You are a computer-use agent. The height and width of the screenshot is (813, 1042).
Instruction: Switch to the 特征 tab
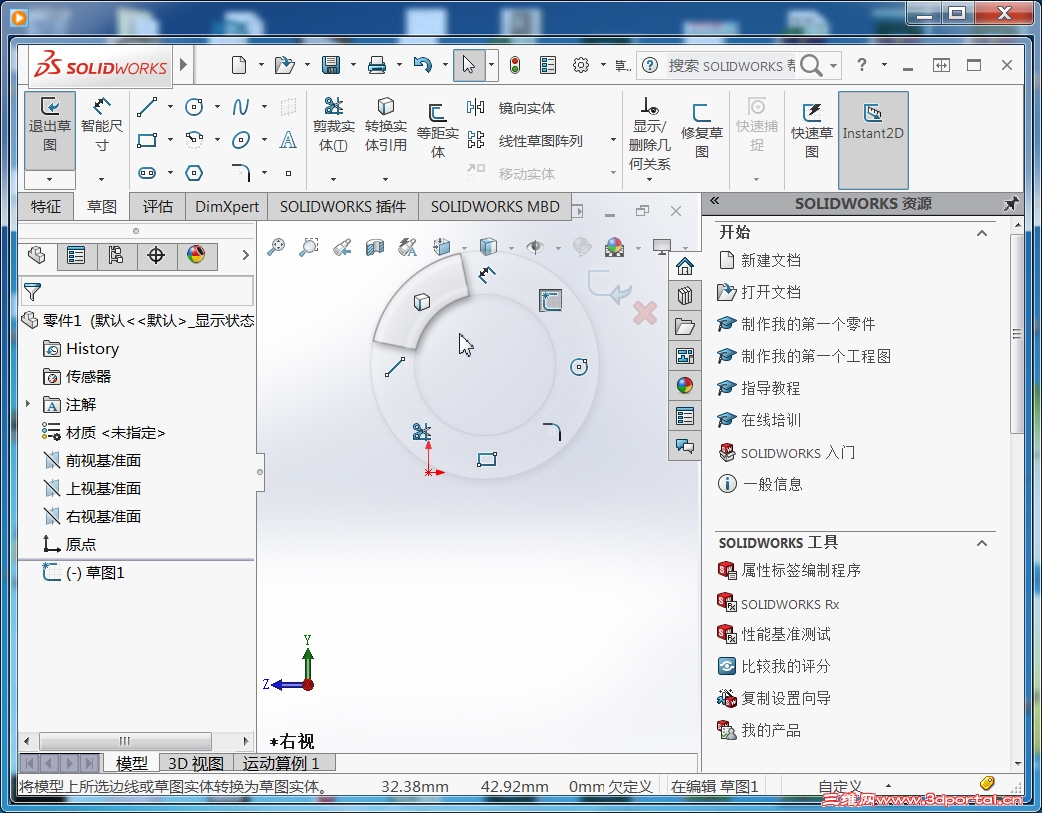click(46, 207)
